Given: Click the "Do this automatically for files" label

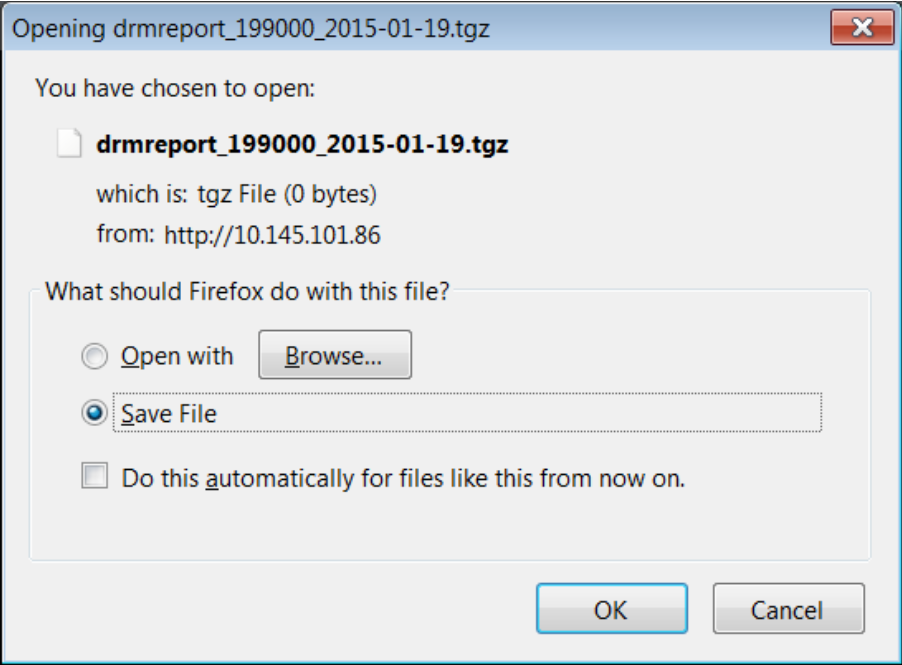Looking at the screenshot, I should [x=403, y=478].
